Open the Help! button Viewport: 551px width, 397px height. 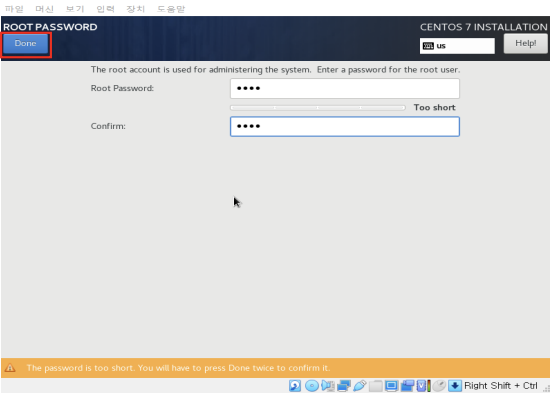click(x=525, y=44)
